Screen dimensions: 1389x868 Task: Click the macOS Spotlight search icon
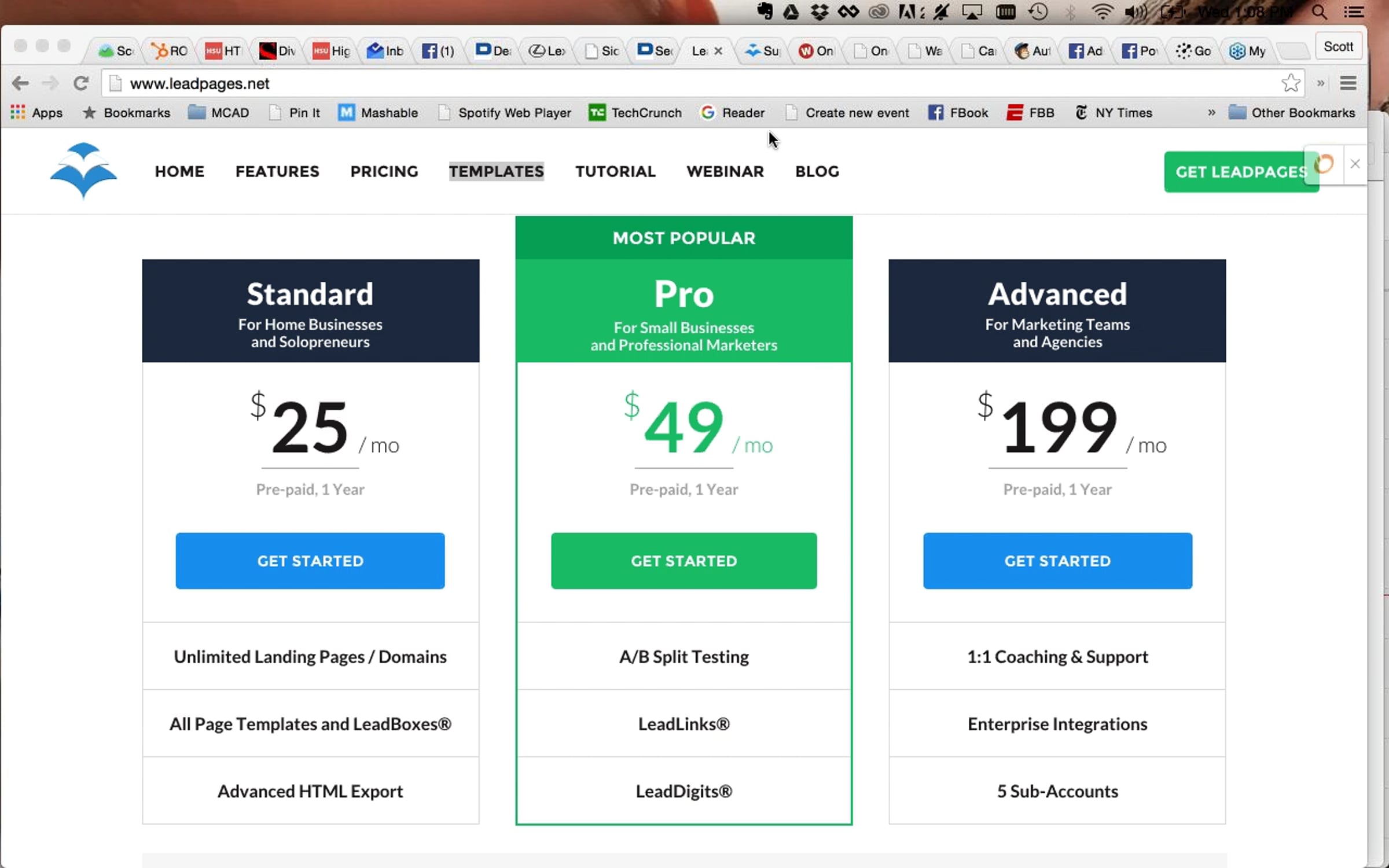1319,12
